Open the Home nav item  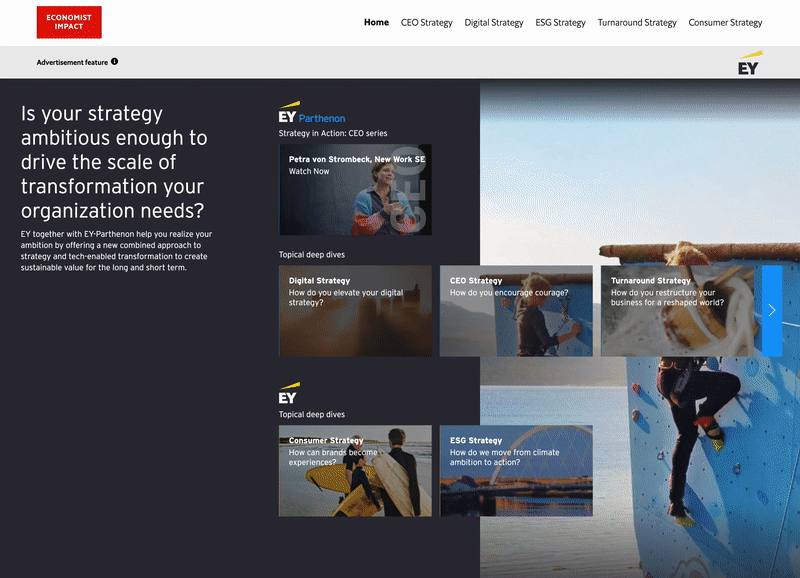[376, 22]
